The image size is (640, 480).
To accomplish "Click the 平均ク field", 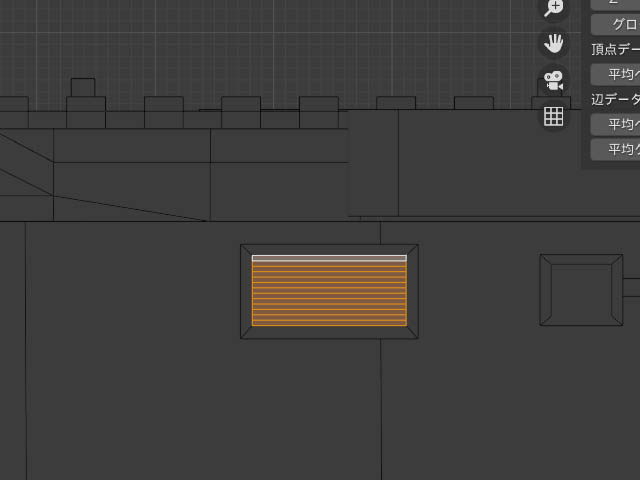I will coord(615,149).
